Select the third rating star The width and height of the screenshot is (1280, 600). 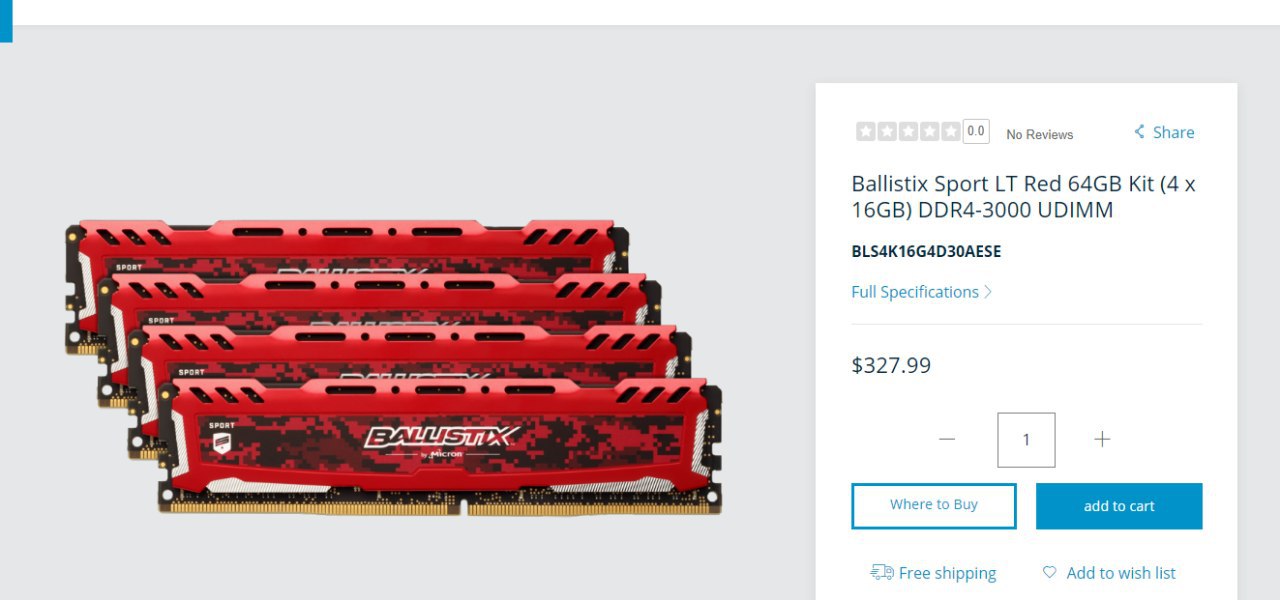click(908, 131)
